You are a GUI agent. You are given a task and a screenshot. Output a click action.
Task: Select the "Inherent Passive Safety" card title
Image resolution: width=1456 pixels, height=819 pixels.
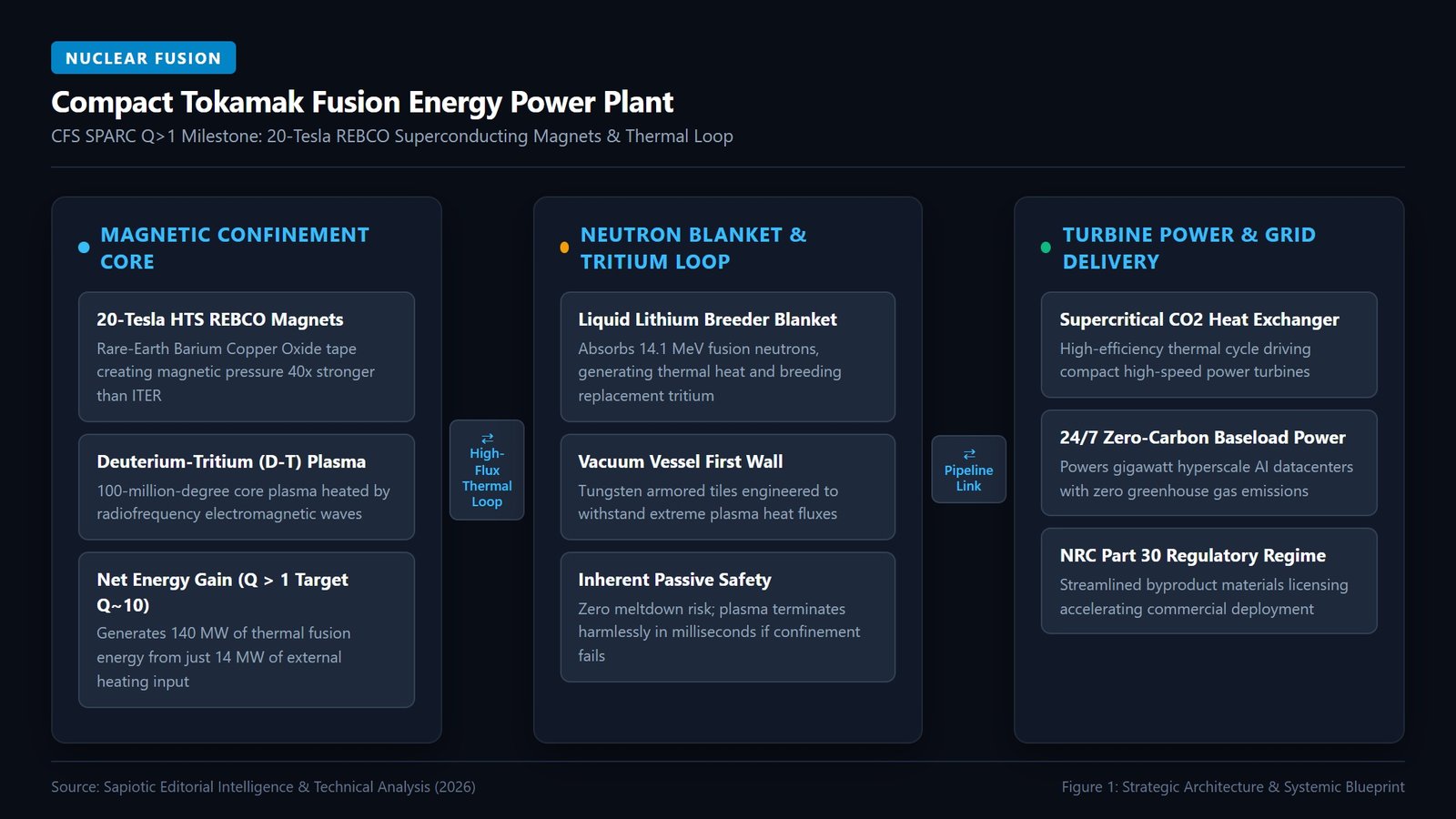[x=674, y=580]
